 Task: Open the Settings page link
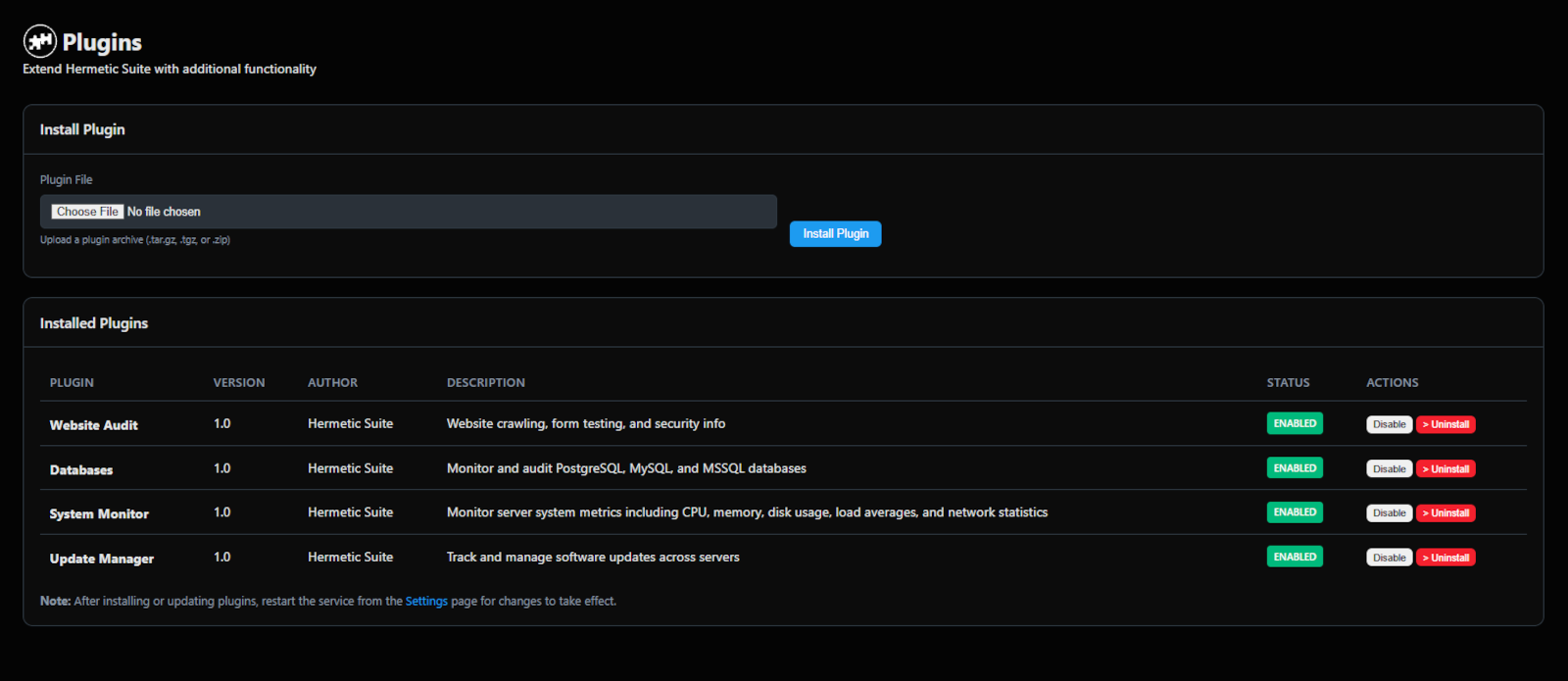(x=426, y=602)
